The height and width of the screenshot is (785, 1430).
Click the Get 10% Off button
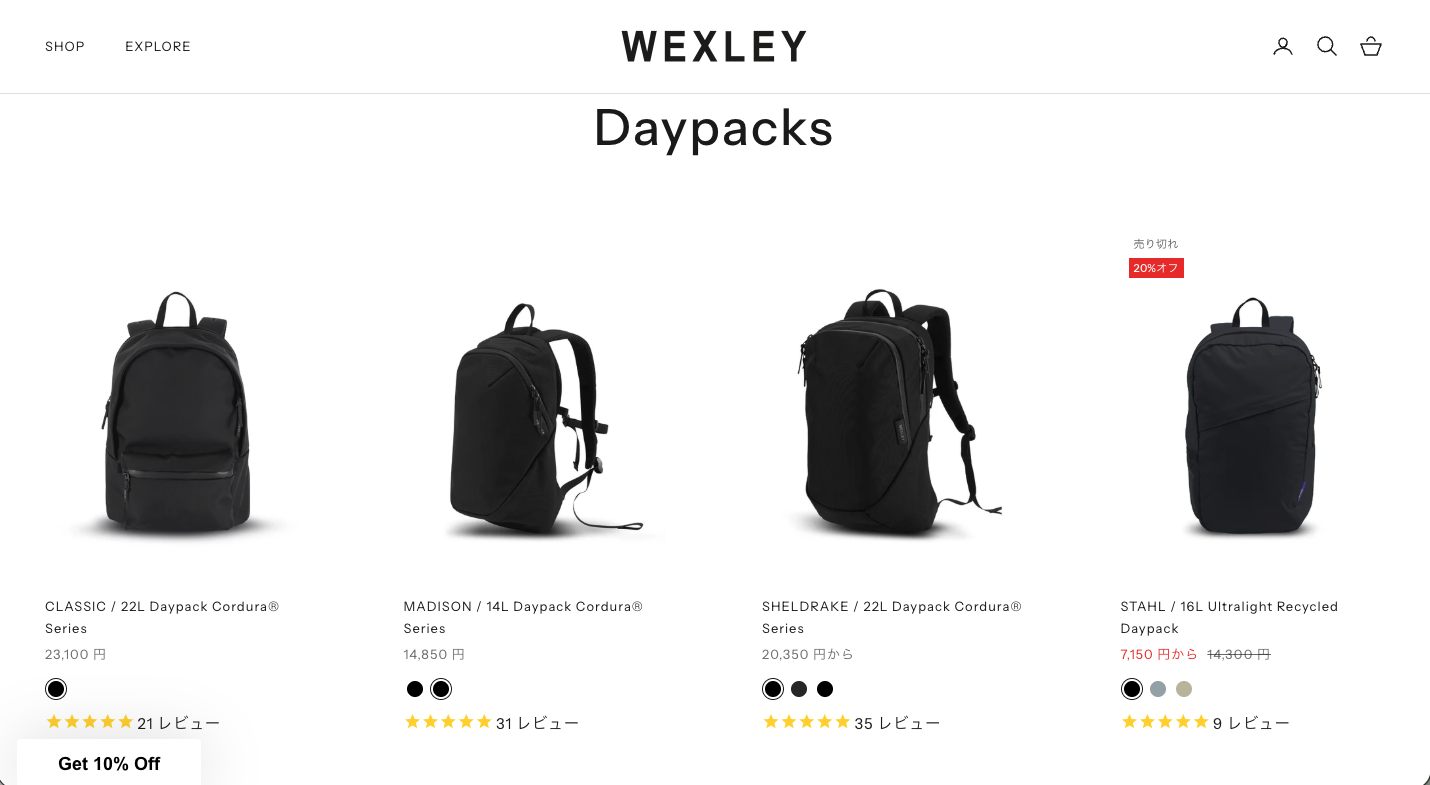[x=109, y=763]
